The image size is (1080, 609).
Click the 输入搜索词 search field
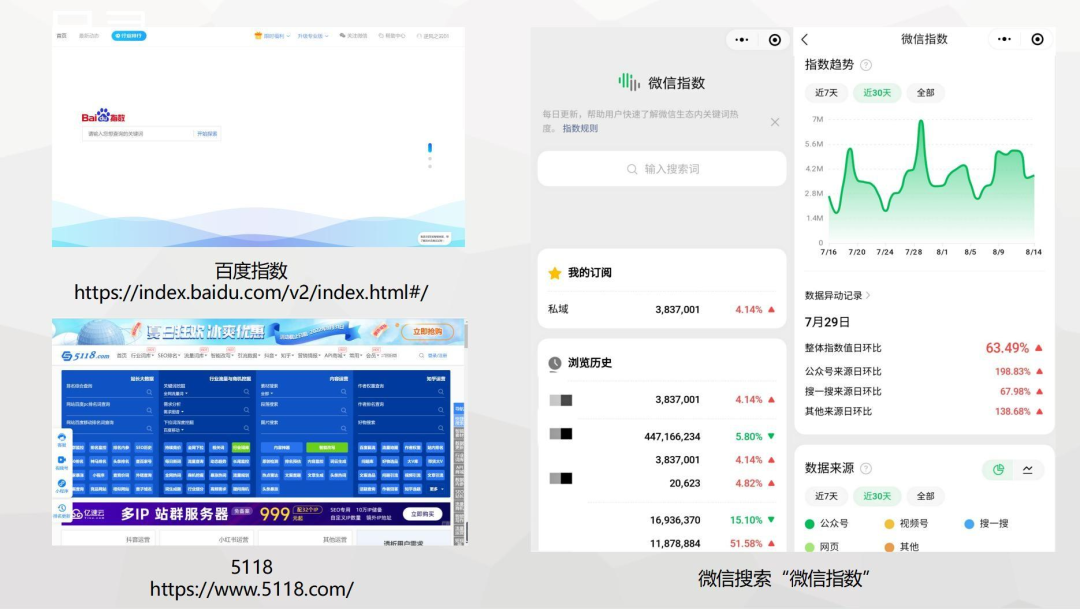(662, 169)
